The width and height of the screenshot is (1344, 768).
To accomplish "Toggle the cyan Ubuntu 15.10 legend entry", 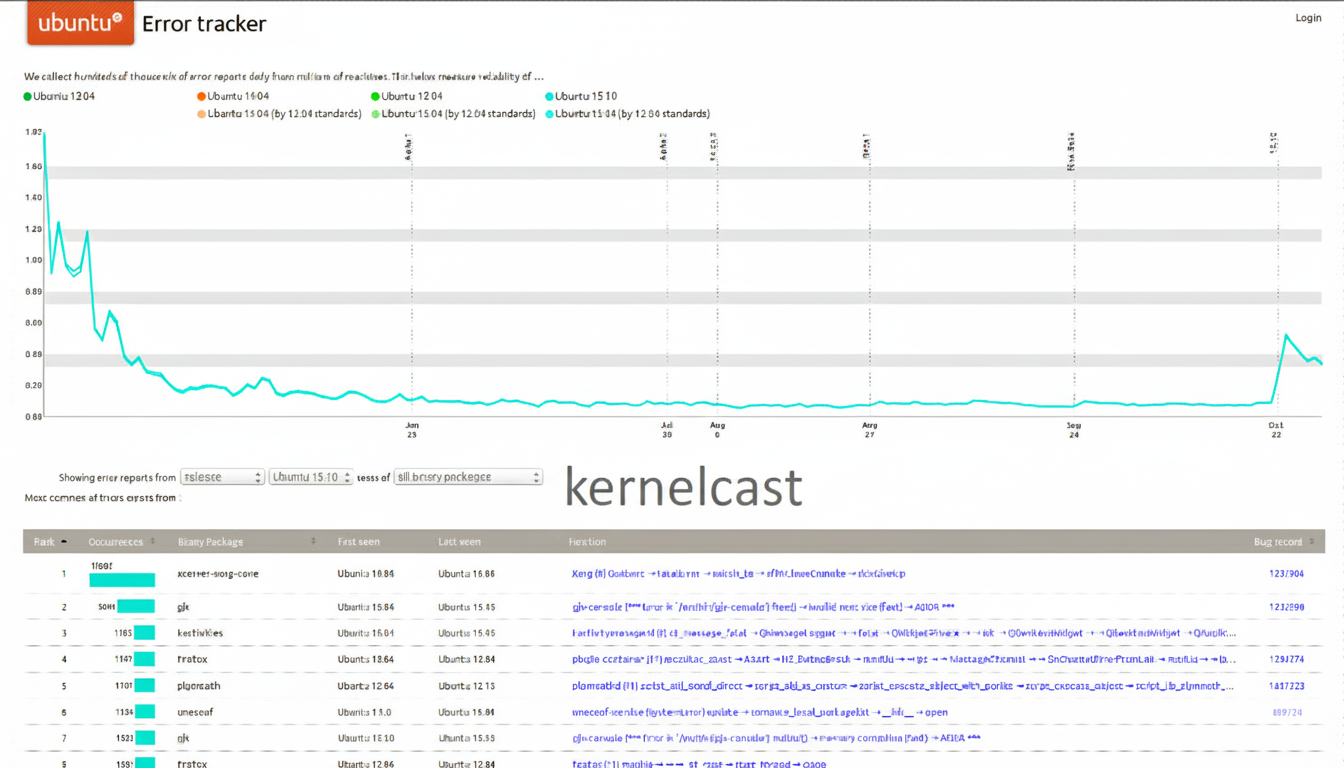I will click(x=581, y=96).
